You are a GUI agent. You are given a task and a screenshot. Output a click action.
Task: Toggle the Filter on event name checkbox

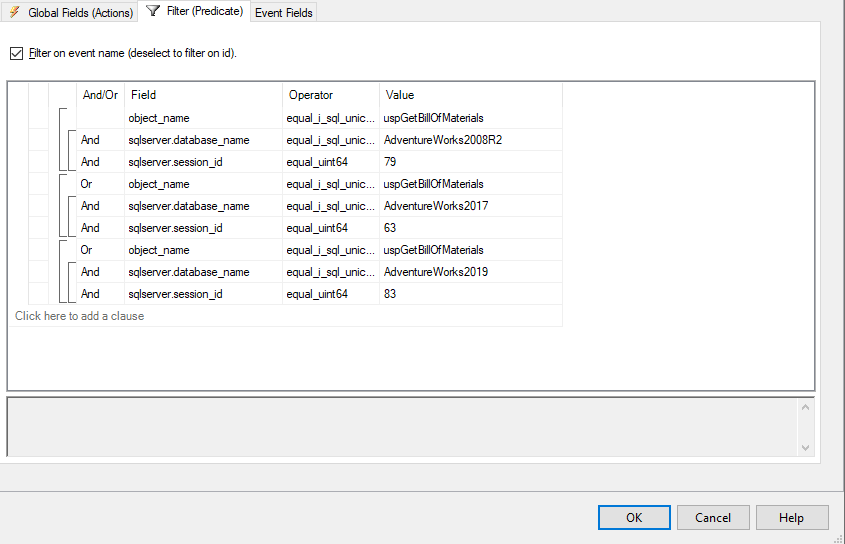pos(16,53)
